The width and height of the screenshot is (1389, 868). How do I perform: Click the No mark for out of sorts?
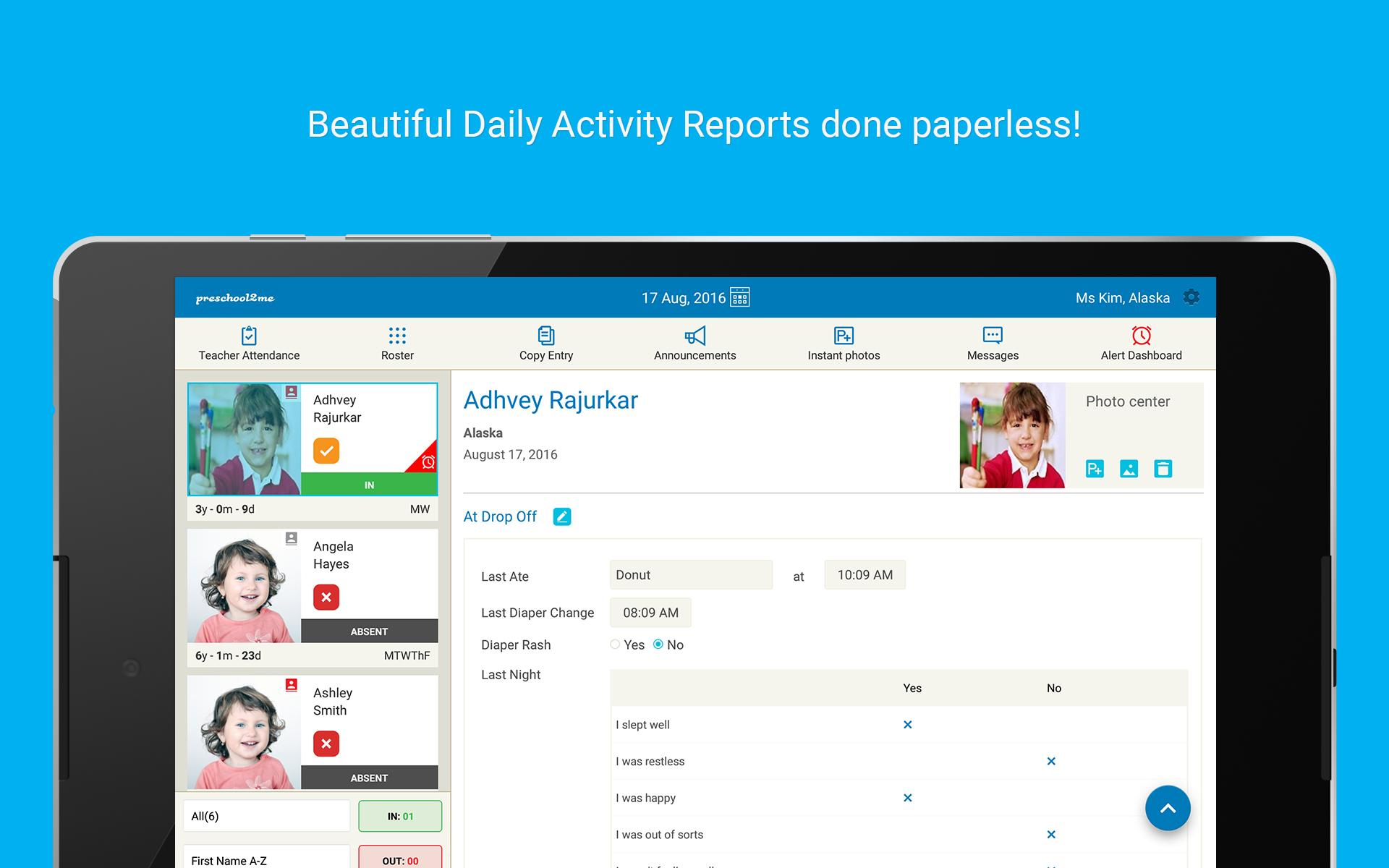(1051, 835)
